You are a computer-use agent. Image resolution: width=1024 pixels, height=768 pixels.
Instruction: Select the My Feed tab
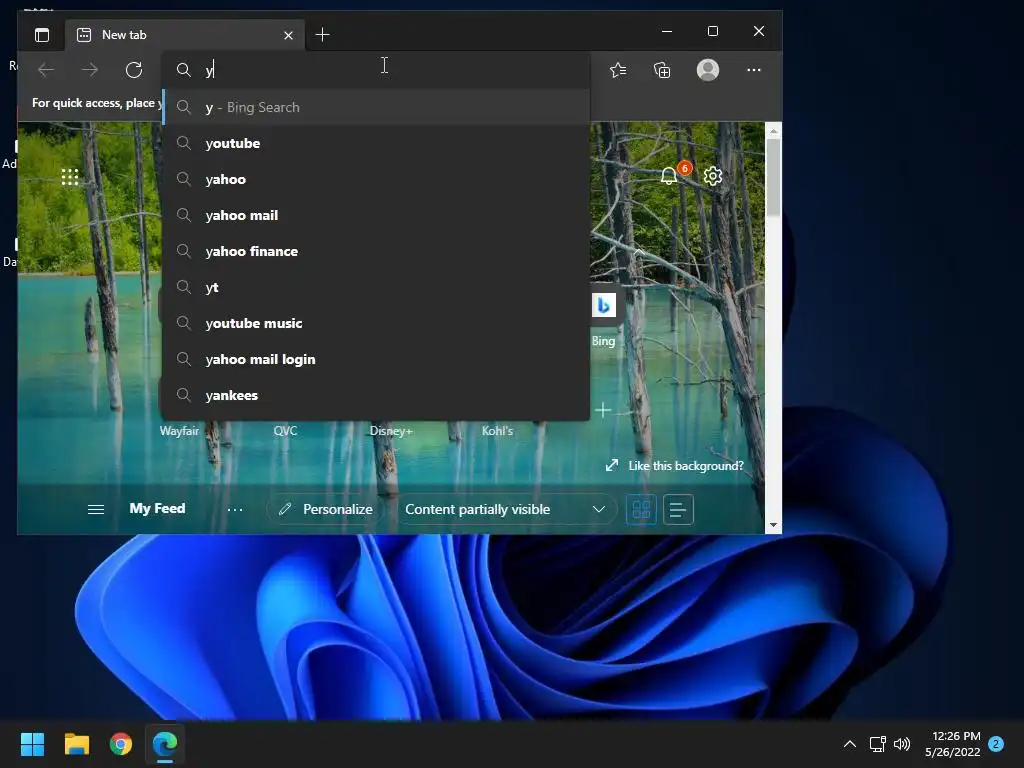[157, 509]
